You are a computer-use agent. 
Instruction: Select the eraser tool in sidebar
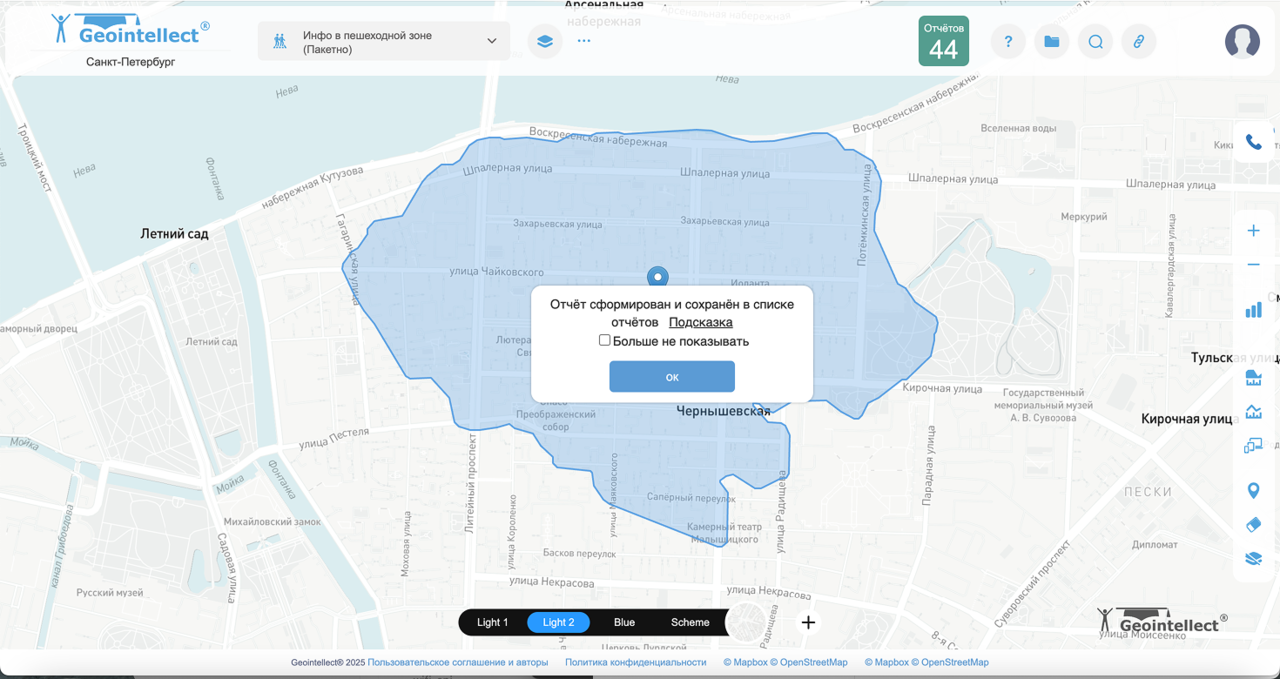coord(1253,525)
